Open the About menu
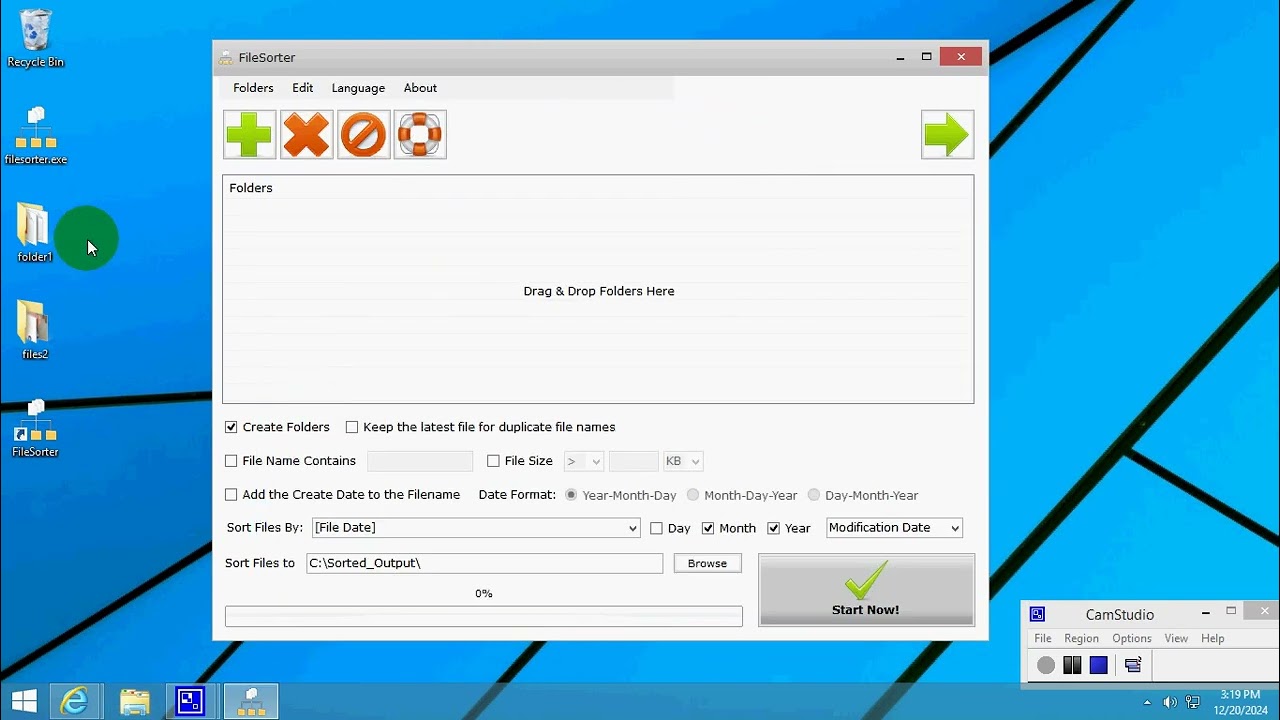 pyautogui.click(x=420, y=88)
